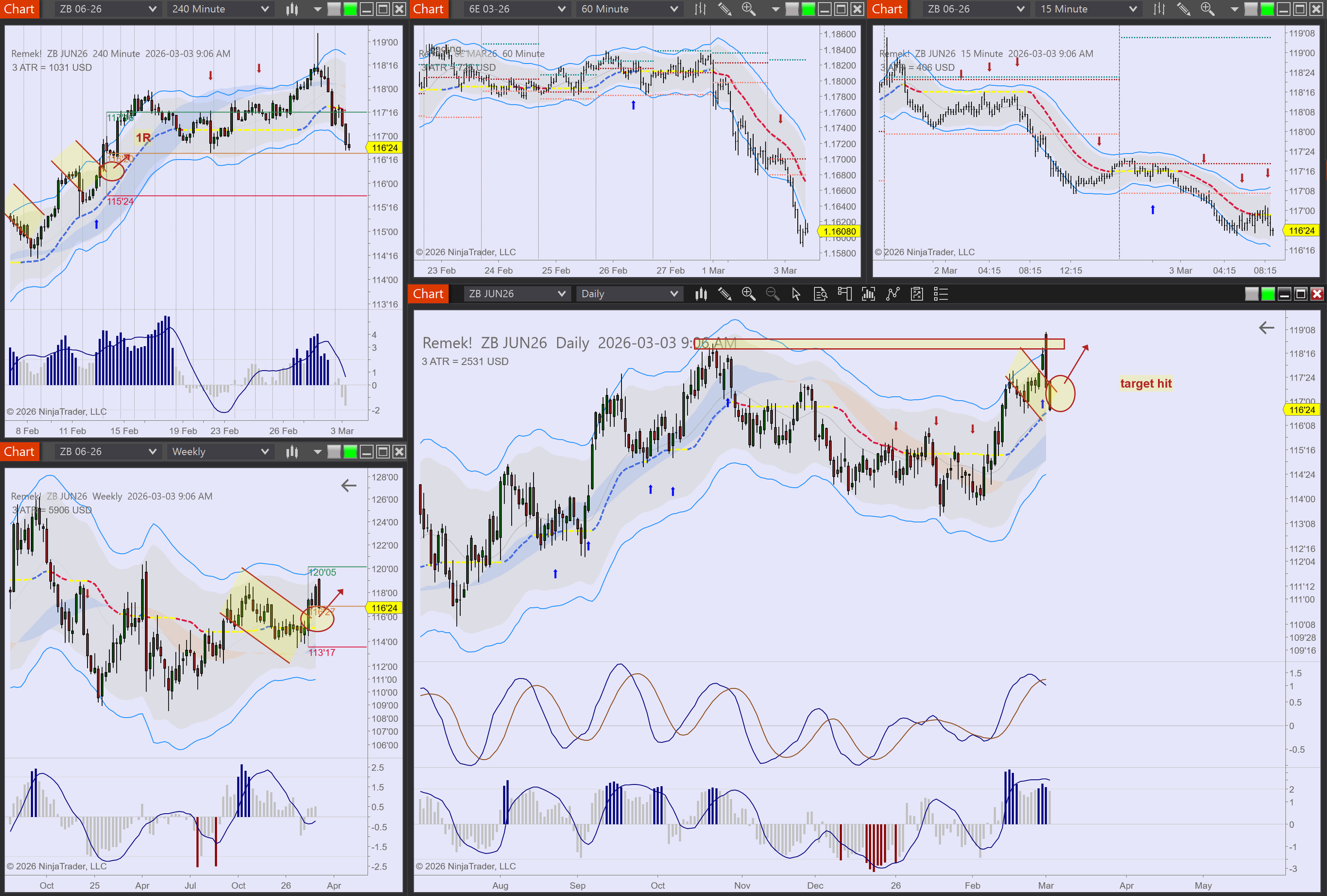1327x896 pixels.
Task: Click the back arrow button on the Weekly chart
Action: click(348, 485)
